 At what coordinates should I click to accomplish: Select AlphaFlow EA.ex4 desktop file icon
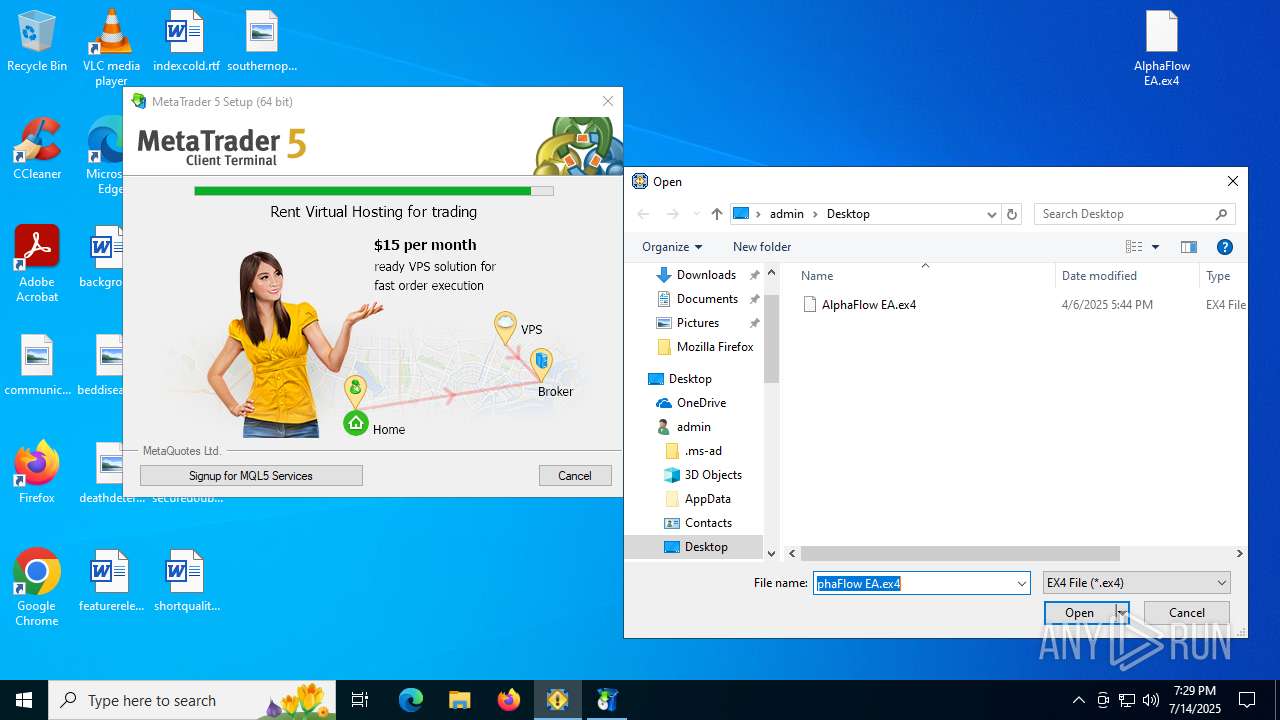pyautogui.click(x=1162, y=48)
